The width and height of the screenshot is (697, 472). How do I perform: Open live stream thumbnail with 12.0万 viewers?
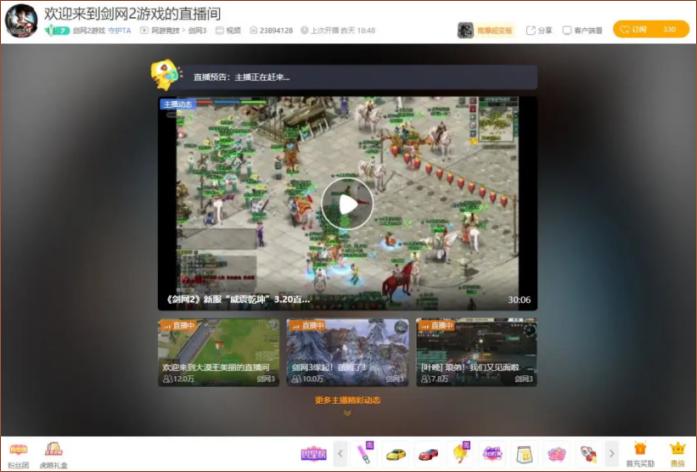pyautogui.click(x=219, y=352)
